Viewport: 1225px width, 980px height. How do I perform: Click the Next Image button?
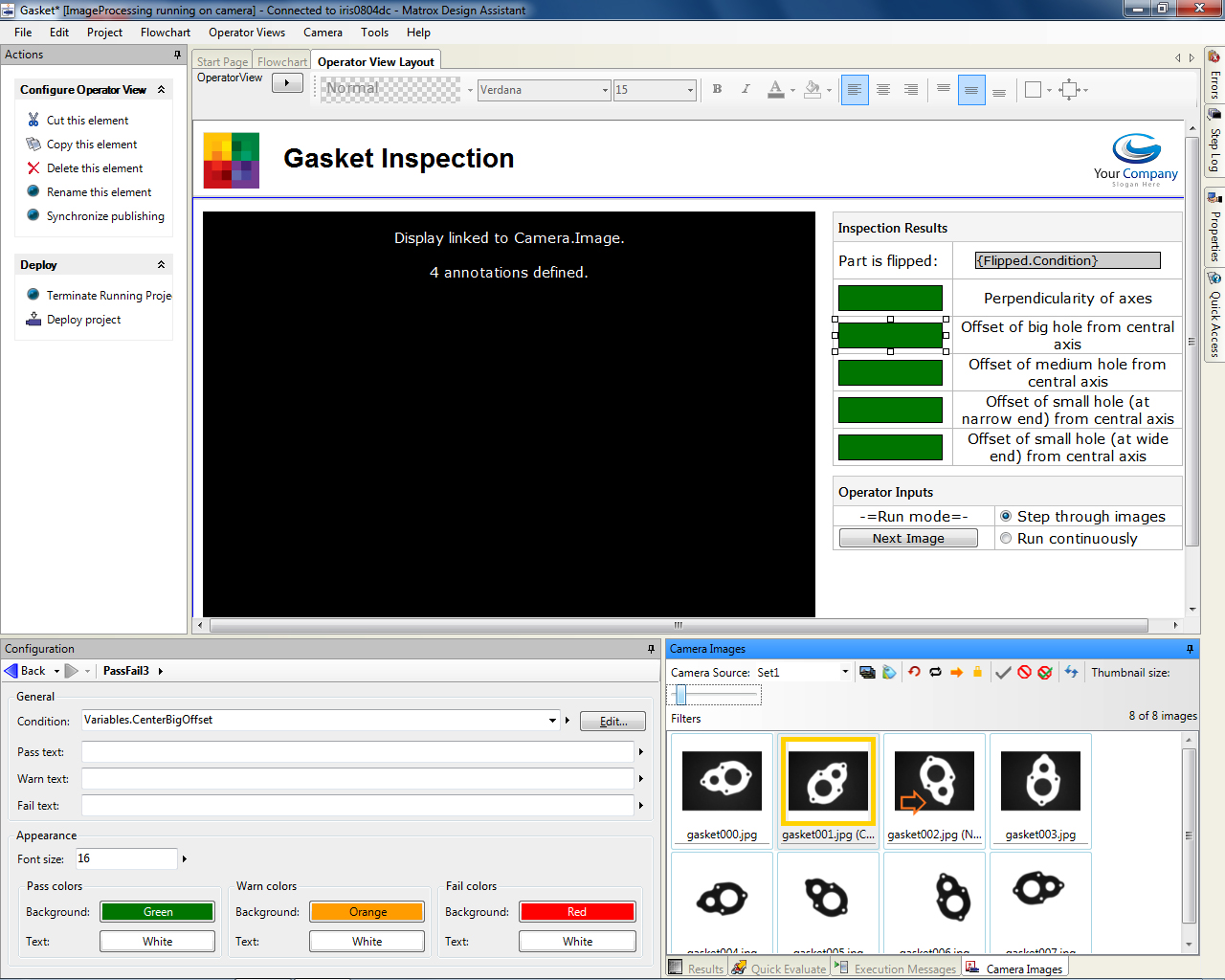point(907,537)
